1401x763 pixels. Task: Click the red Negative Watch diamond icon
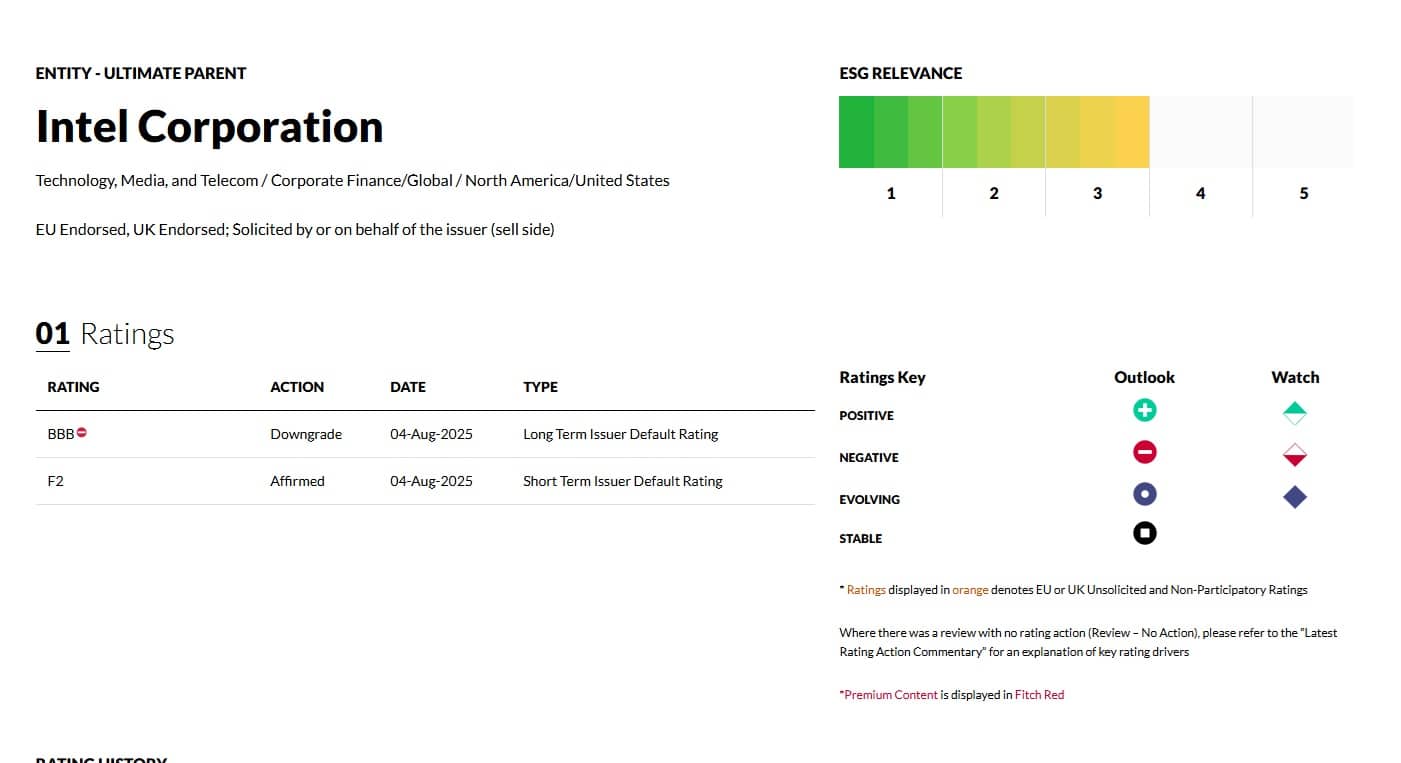tap(1295, 455)
